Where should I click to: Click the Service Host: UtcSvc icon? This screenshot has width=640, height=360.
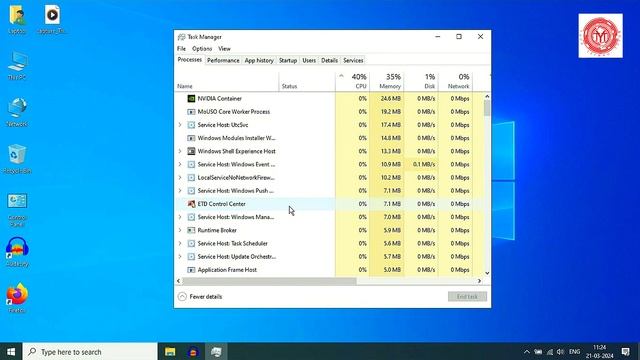(x=191, y=125)
